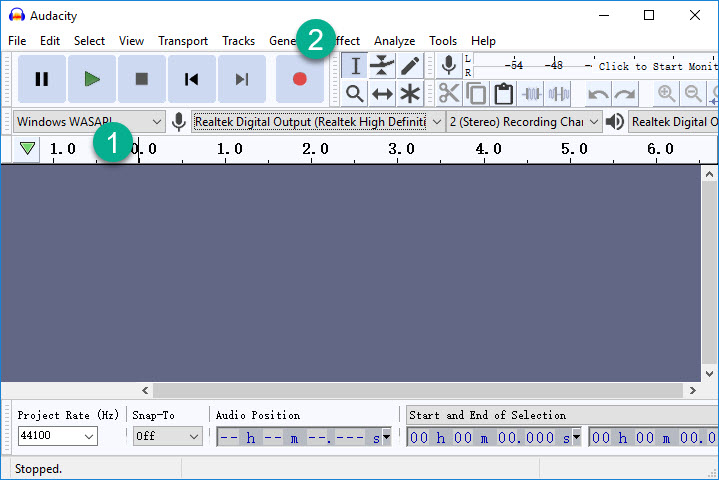
Task: Open the Help menu
Action: [483, 41]
